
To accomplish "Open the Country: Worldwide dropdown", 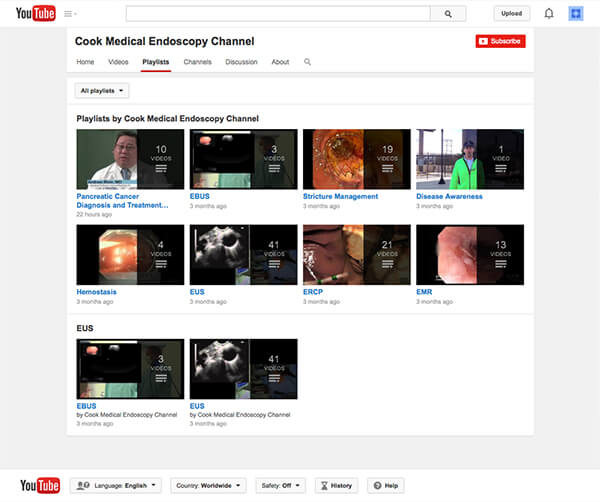I will click(209, 486).
